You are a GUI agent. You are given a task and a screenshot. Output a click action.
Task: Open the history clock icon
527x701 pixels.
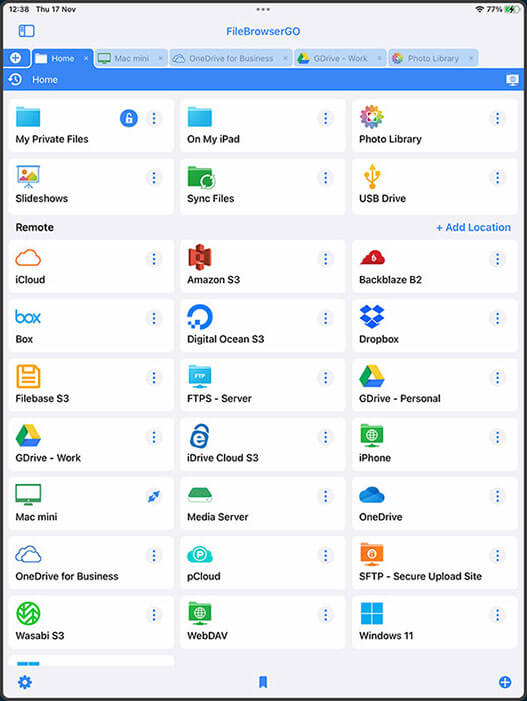point(15,80)
